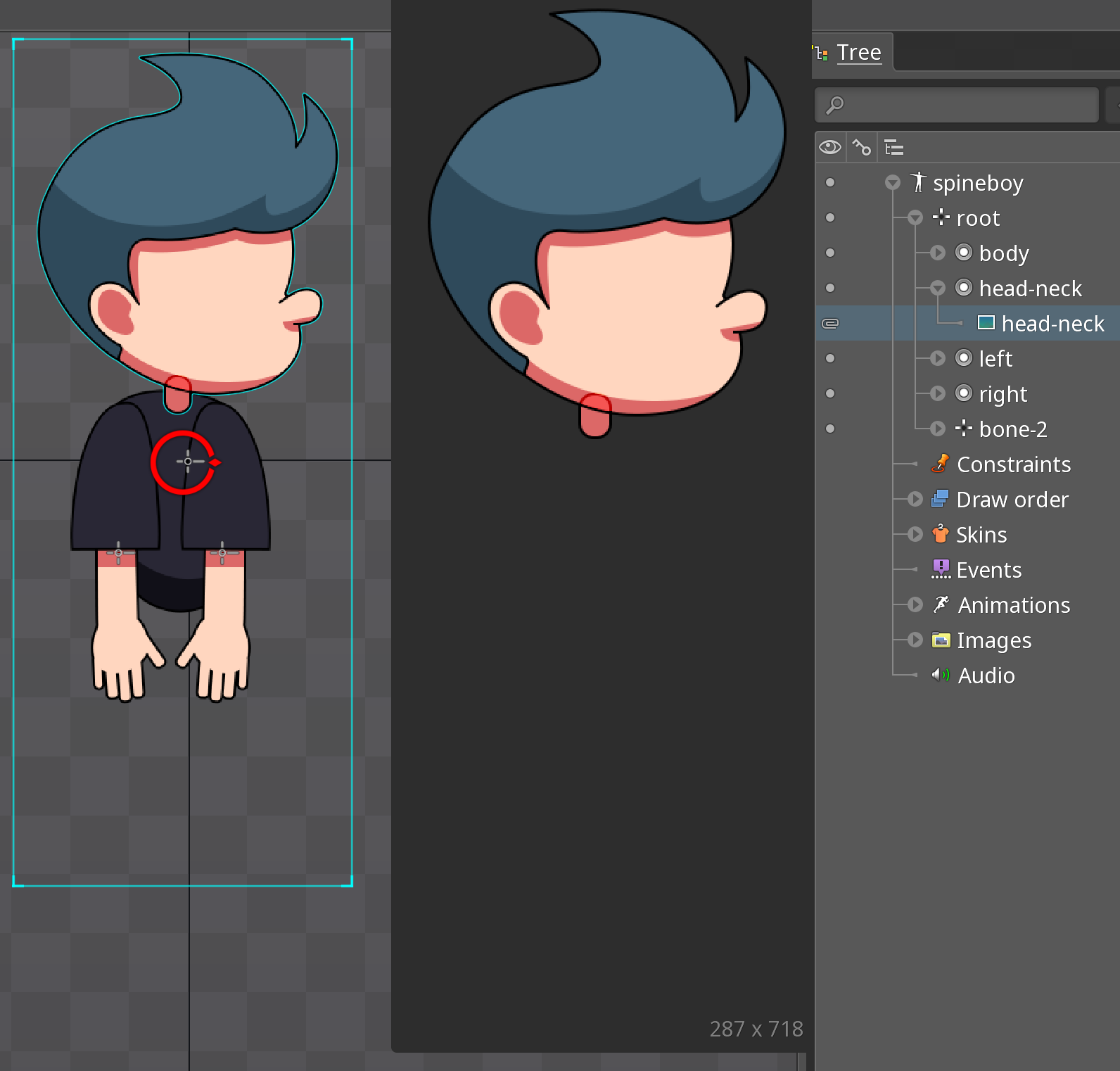This screenshot has height=1071, width=1120.
Task: Click the bone marker on the left sleeve
Action: [118, 553]
